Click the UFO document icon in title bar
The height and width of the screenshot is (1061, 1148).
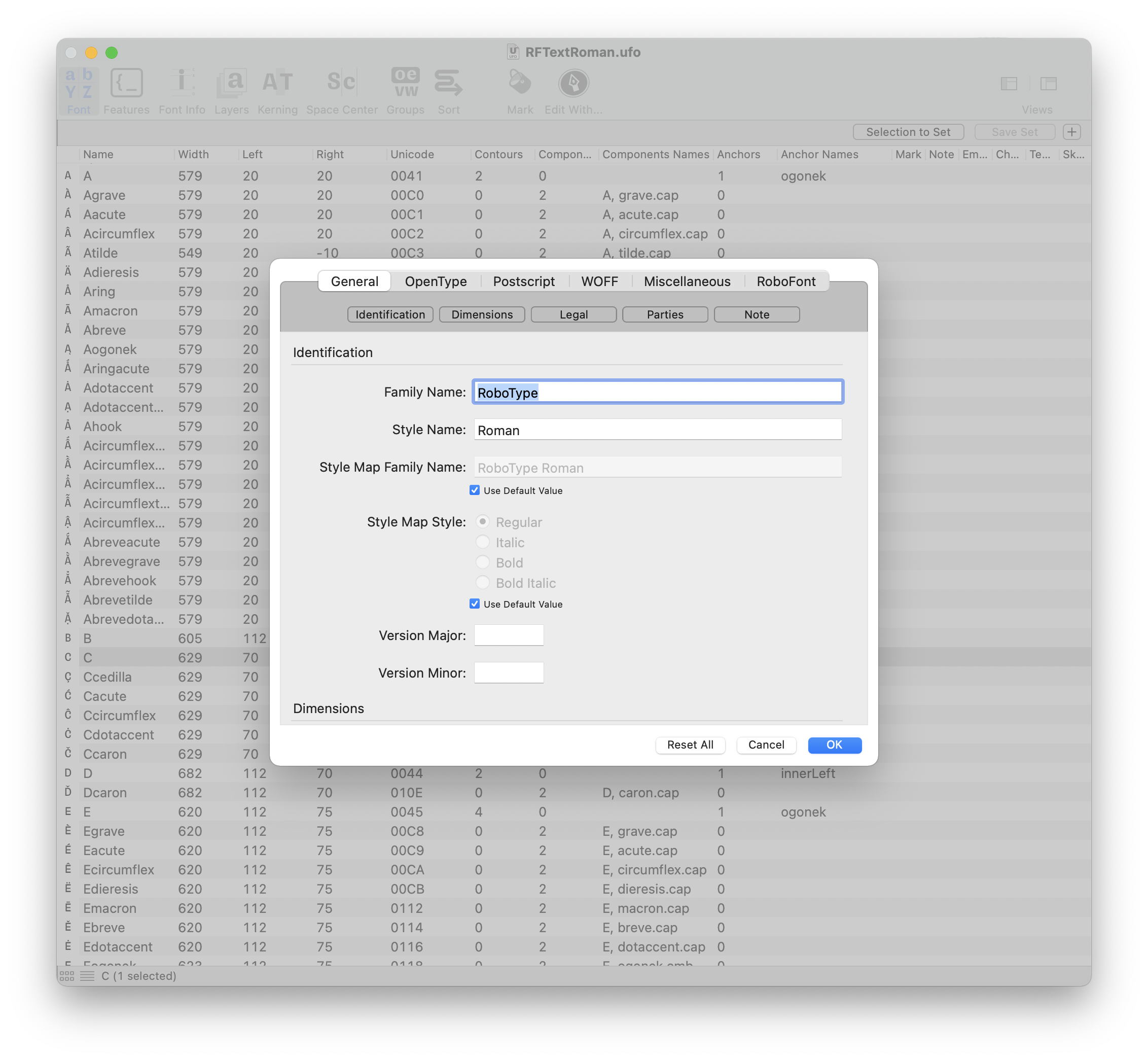point(513,52)
